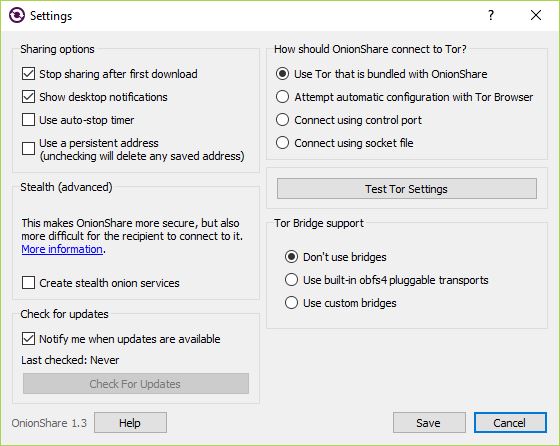560x446 pixels.
Task: Click the OnionShare logo icon in title bar
Action: pos(17,15)
